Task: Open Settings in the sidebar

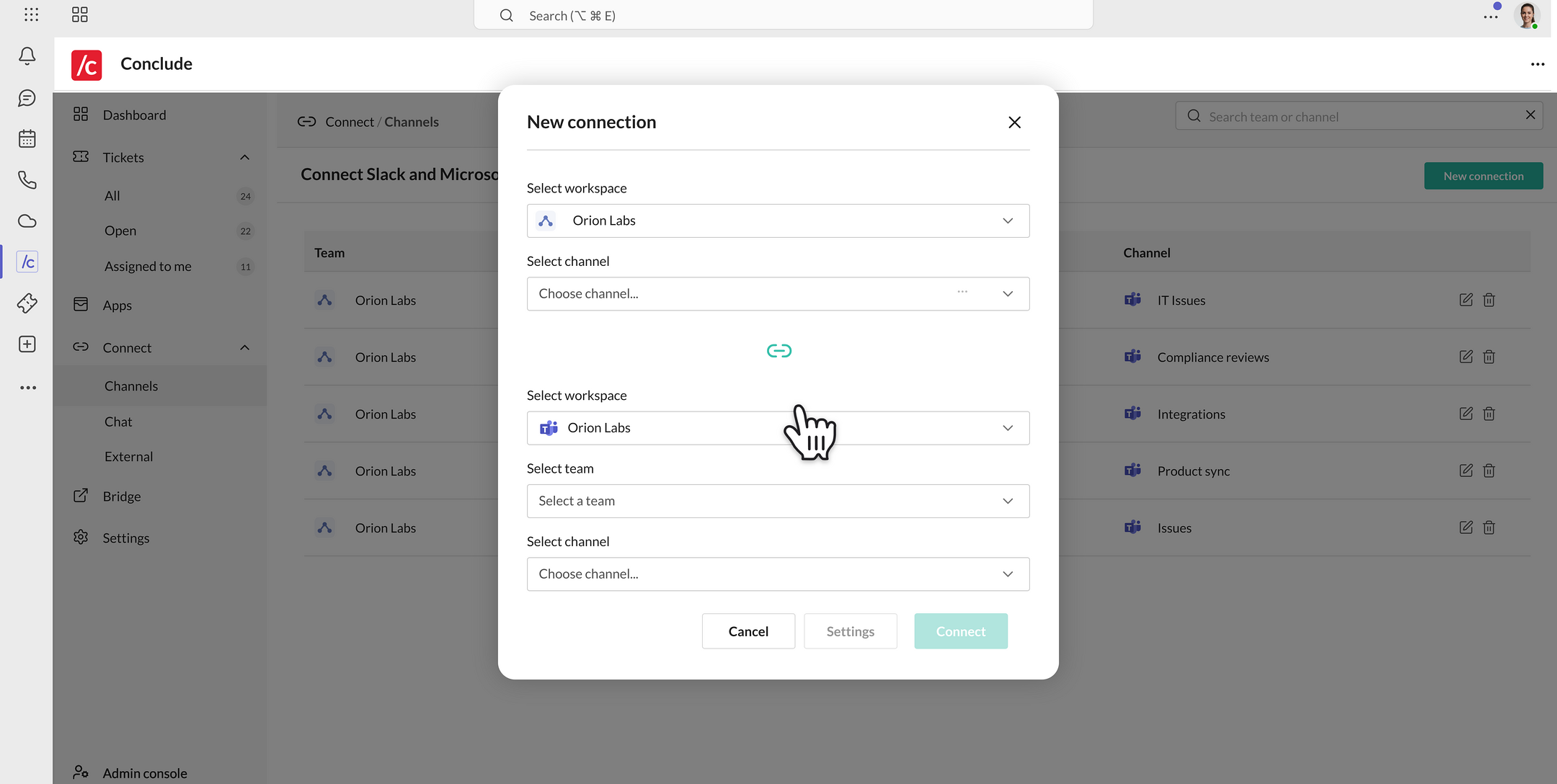Action: pyautogui.click(x=125, y=538)
